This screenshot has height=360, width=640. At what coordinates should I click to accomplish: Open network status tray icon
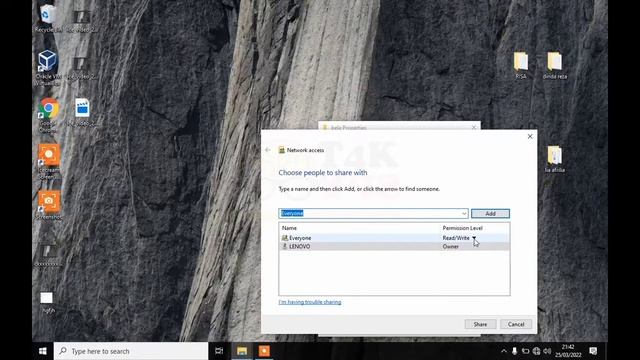pos(536,351)
